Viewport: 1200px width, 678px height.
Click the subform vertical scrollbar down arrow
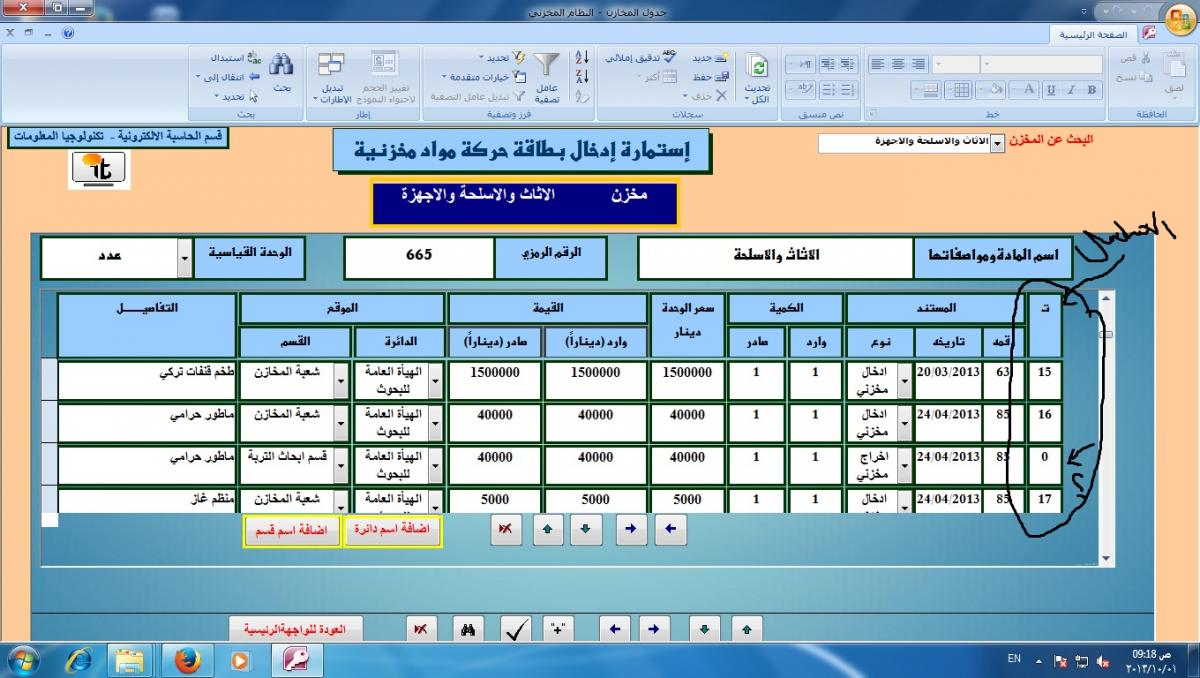pos(1106,558)
